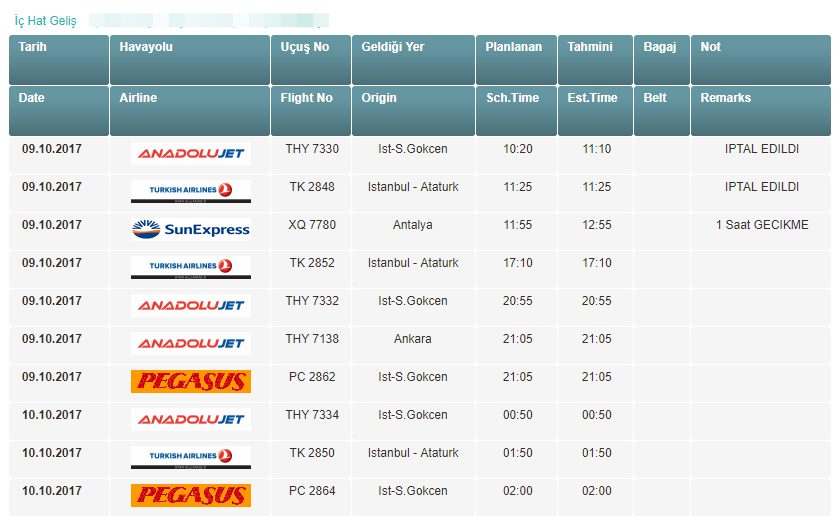Viewport: 835px width, 516px height.
Task: Select flight number THY 7330
Action: (312, 149)
